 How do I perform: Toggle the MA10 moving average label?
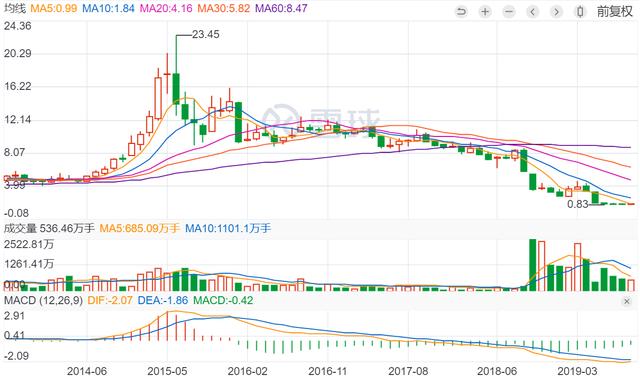click(108, 8)
